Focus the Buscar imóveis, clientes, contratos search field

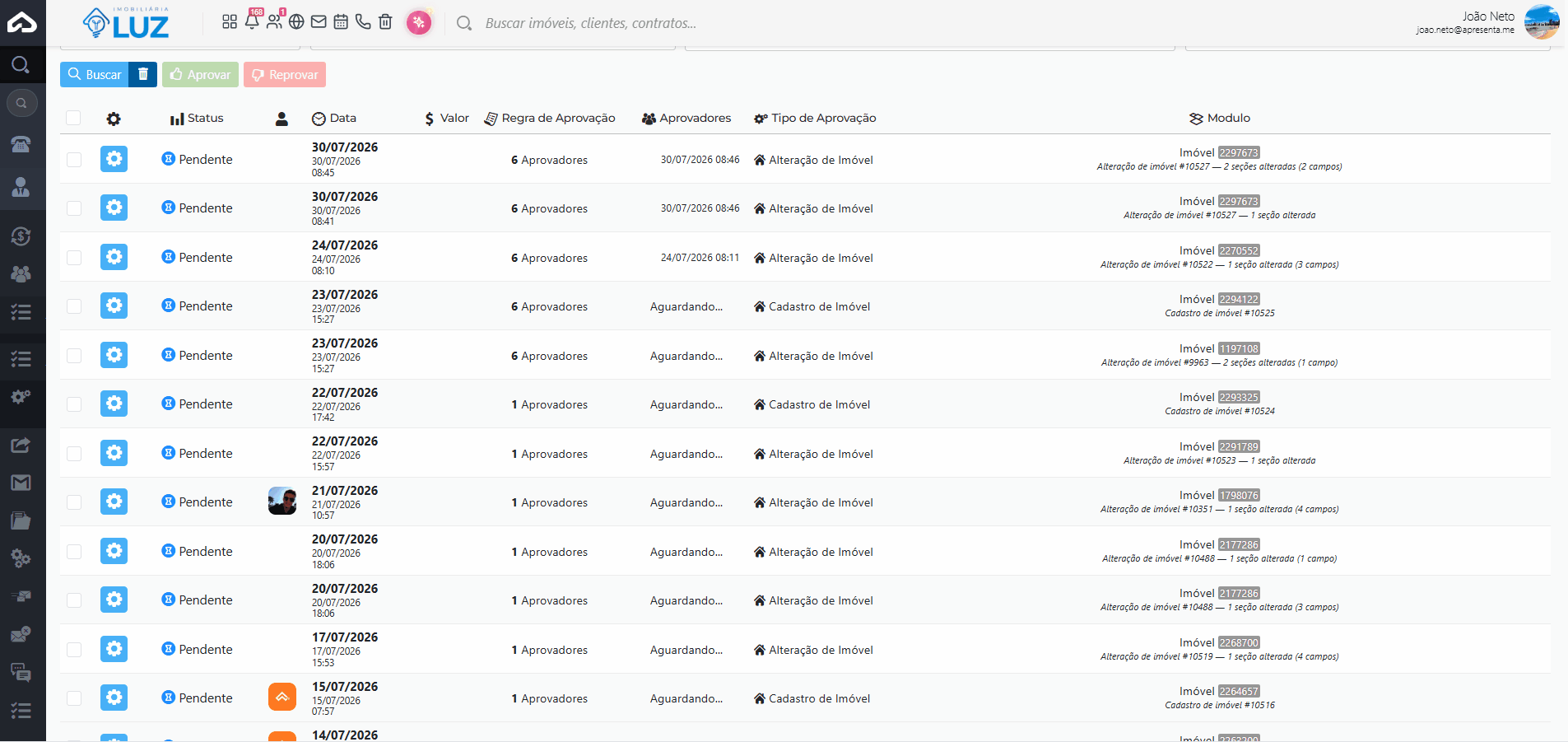pyautogui.click(x=590, y=23)
